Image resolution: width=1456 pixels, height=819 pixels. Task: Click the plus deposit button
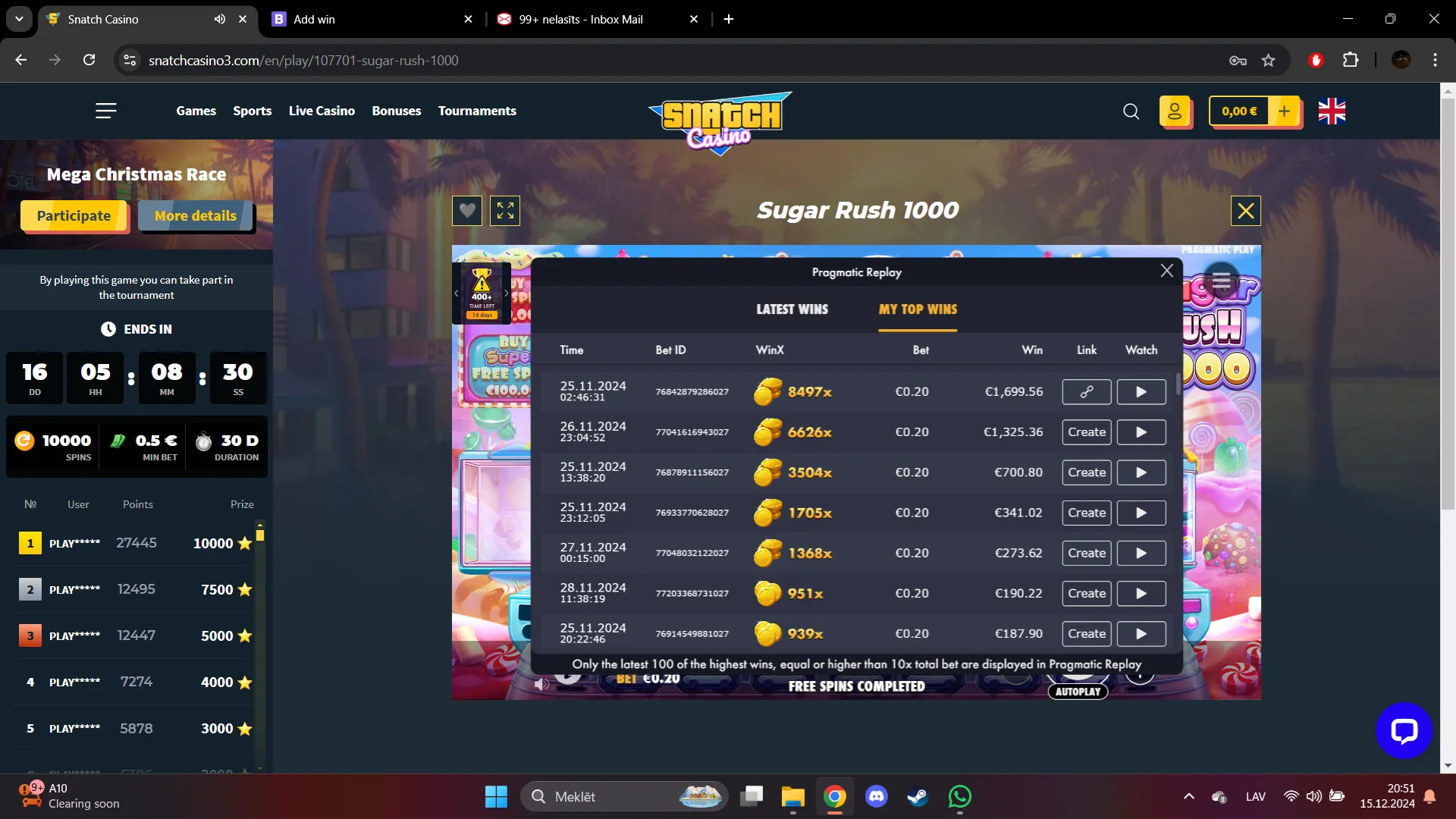(1284, 111)
